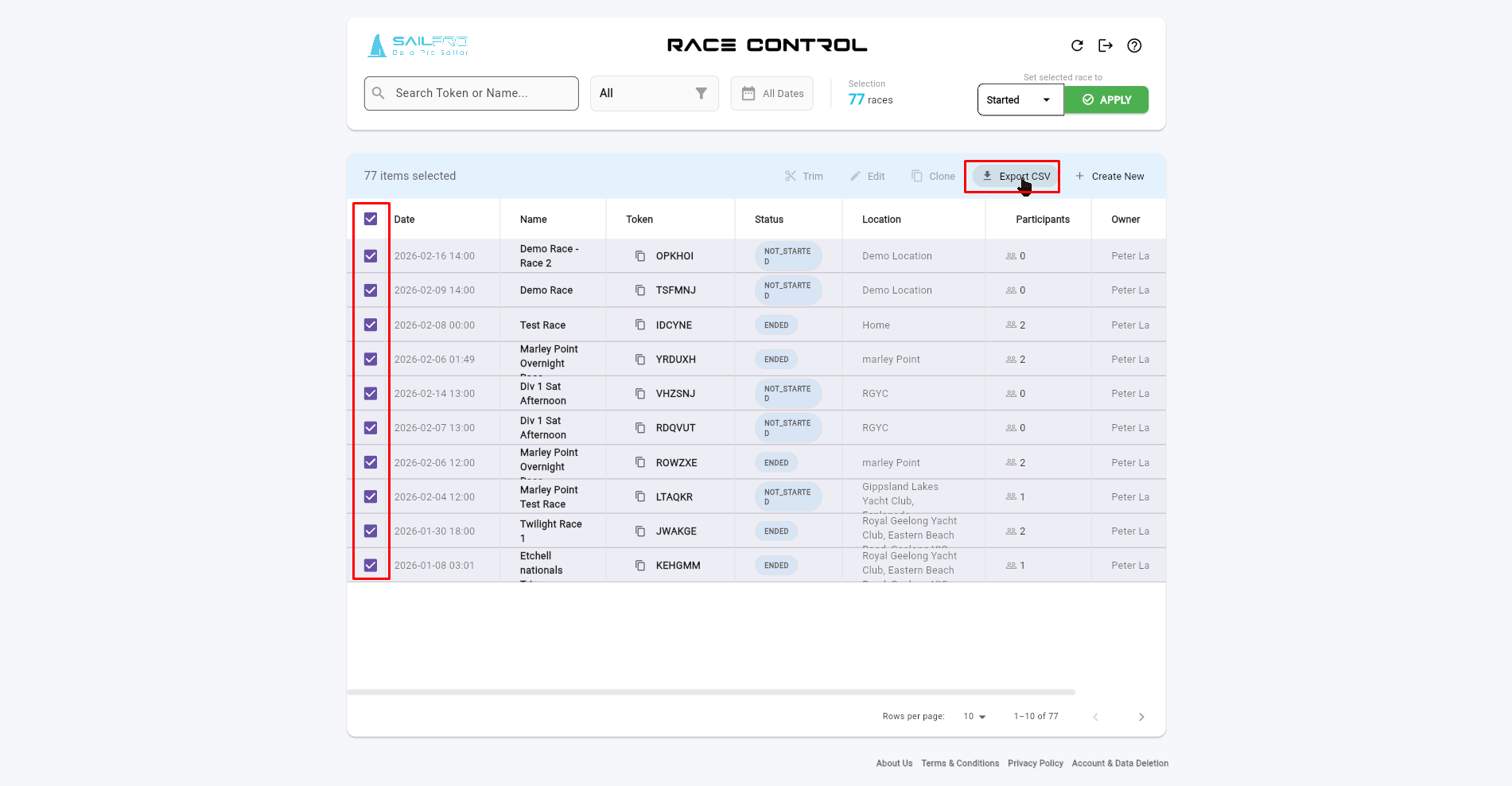This screenshot has width=1512, height=786.
Task: Copy the IDCYNE token using copy icon
Action: pyautogui.click(x=640, y=325)
